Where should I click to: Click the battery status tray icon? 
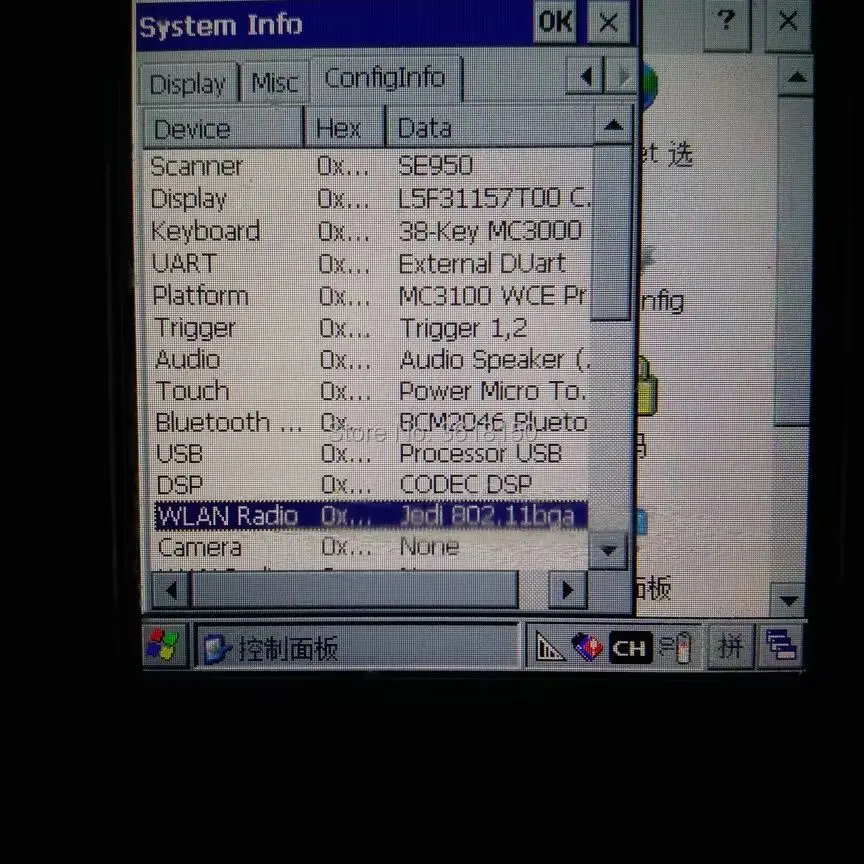point(677,647)
